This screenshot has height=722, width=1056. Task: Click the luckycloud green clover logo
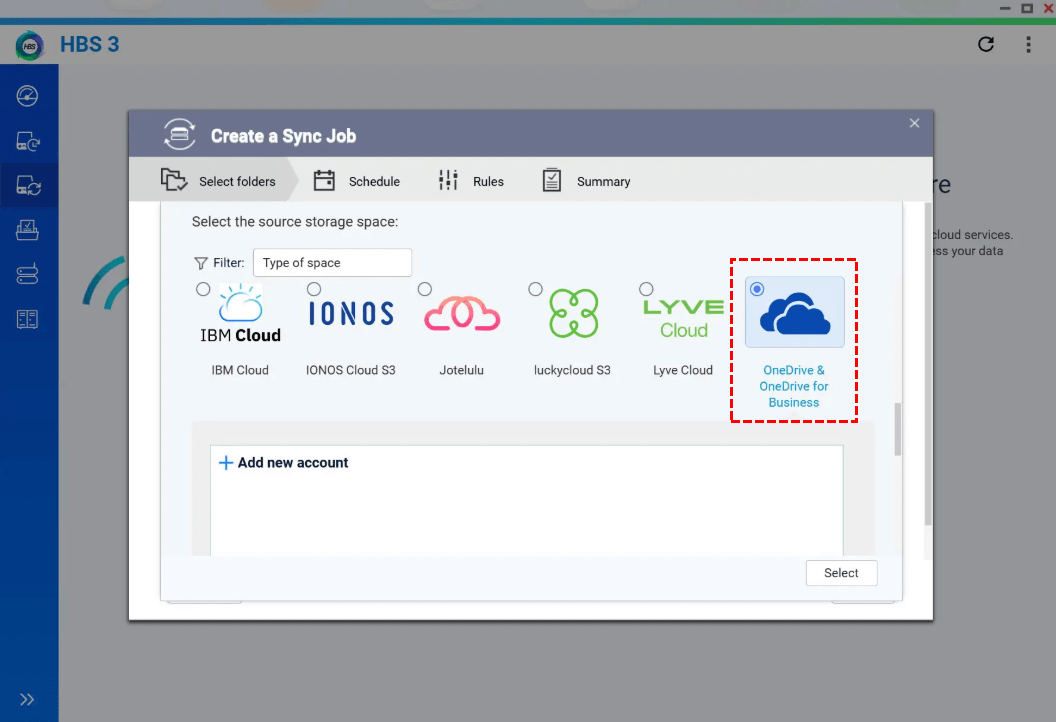573,314
